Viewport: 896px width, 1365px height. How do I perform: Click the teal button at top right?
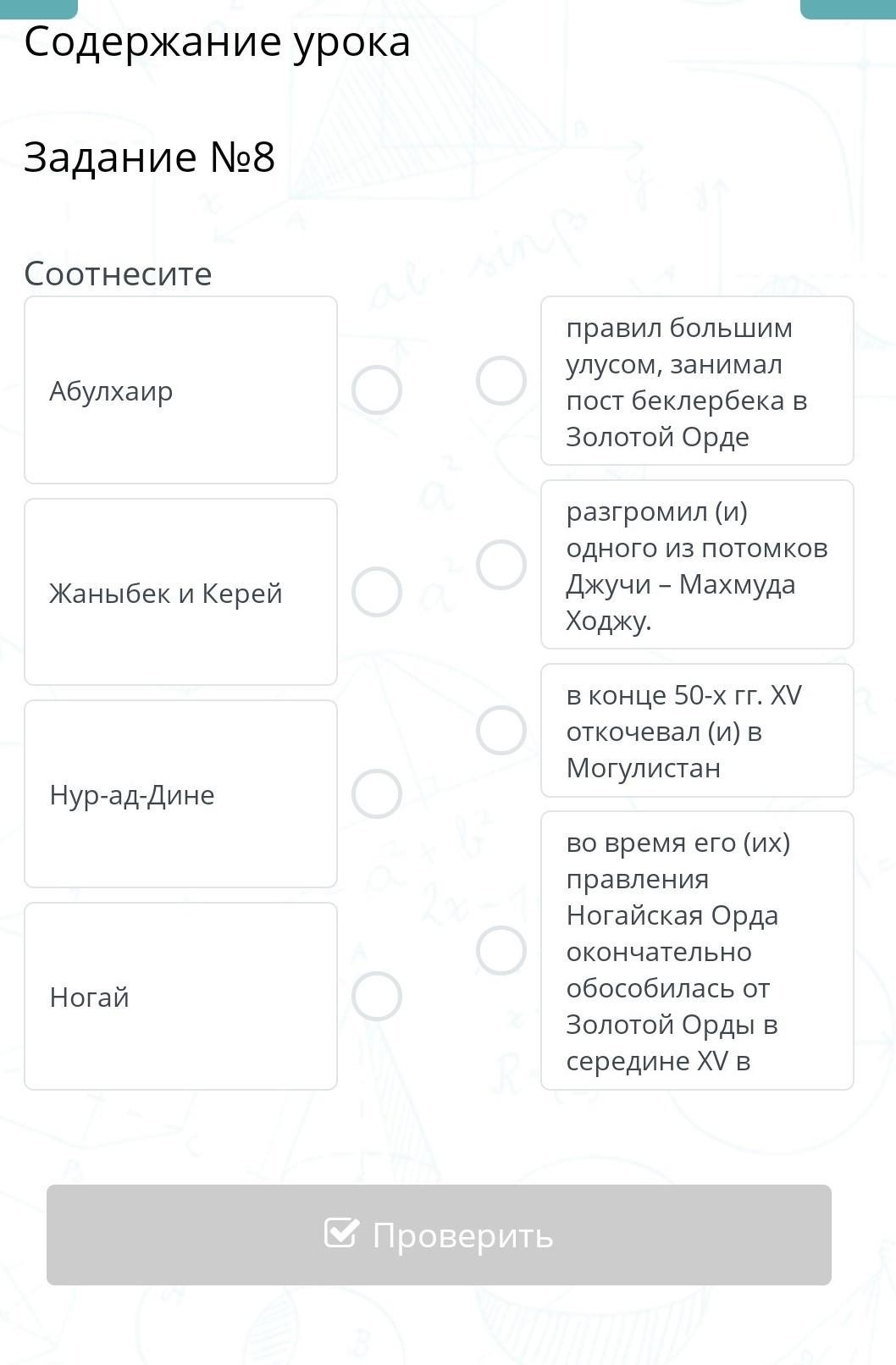[848, 8]
